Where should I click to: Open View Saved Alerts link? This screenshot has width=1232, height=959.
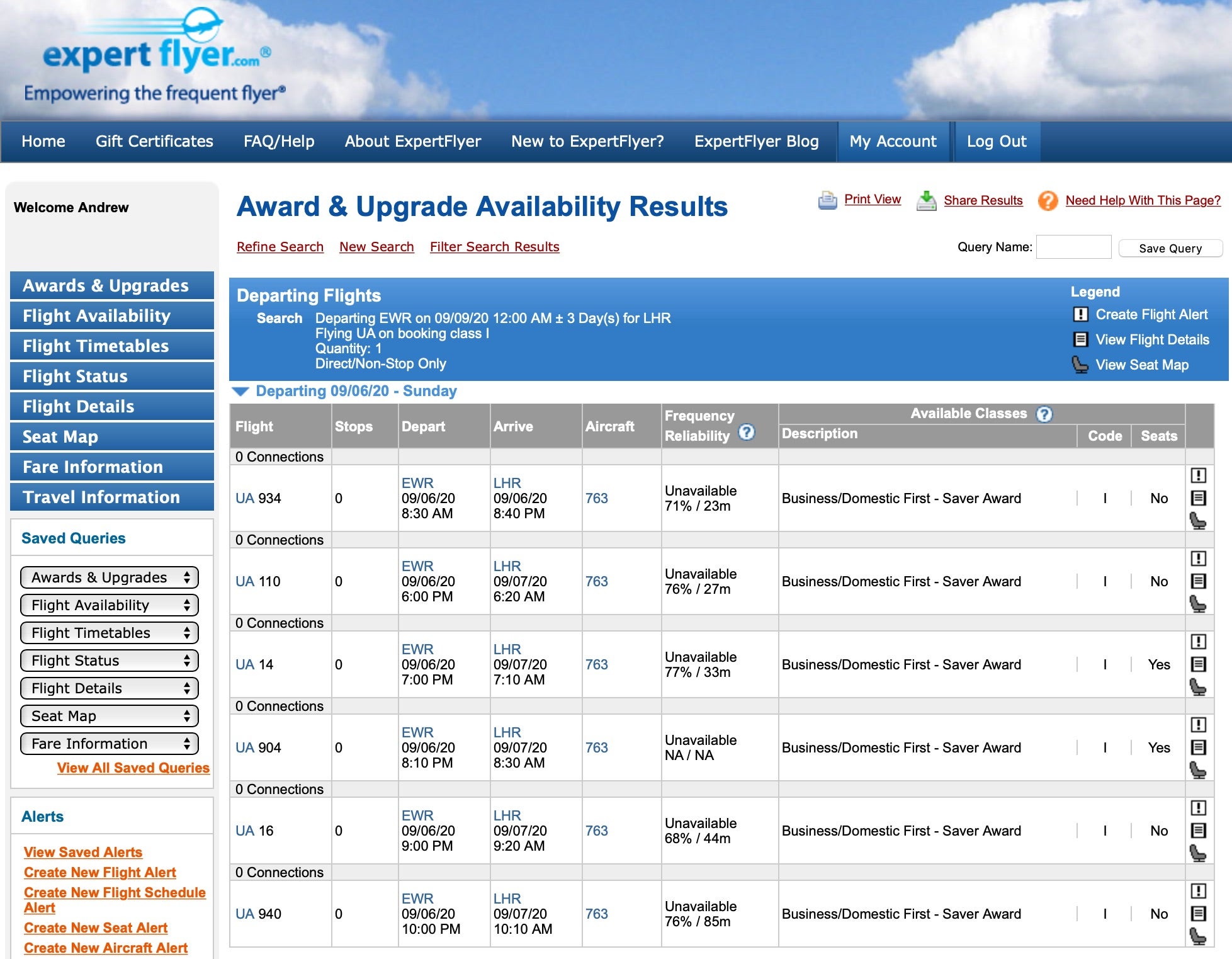83,852
